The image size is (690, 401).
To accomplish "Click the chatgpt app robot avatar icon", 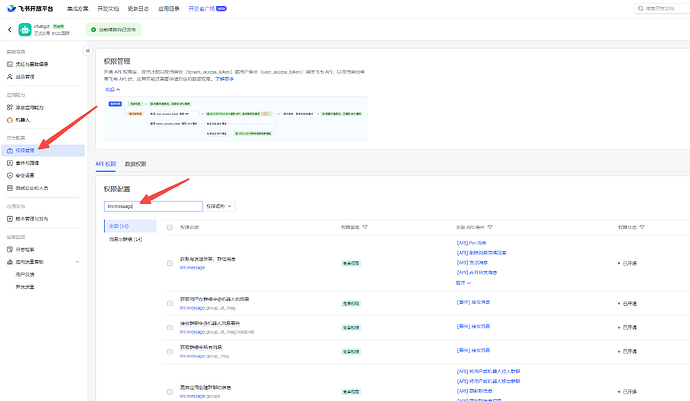I will point(25,29).
